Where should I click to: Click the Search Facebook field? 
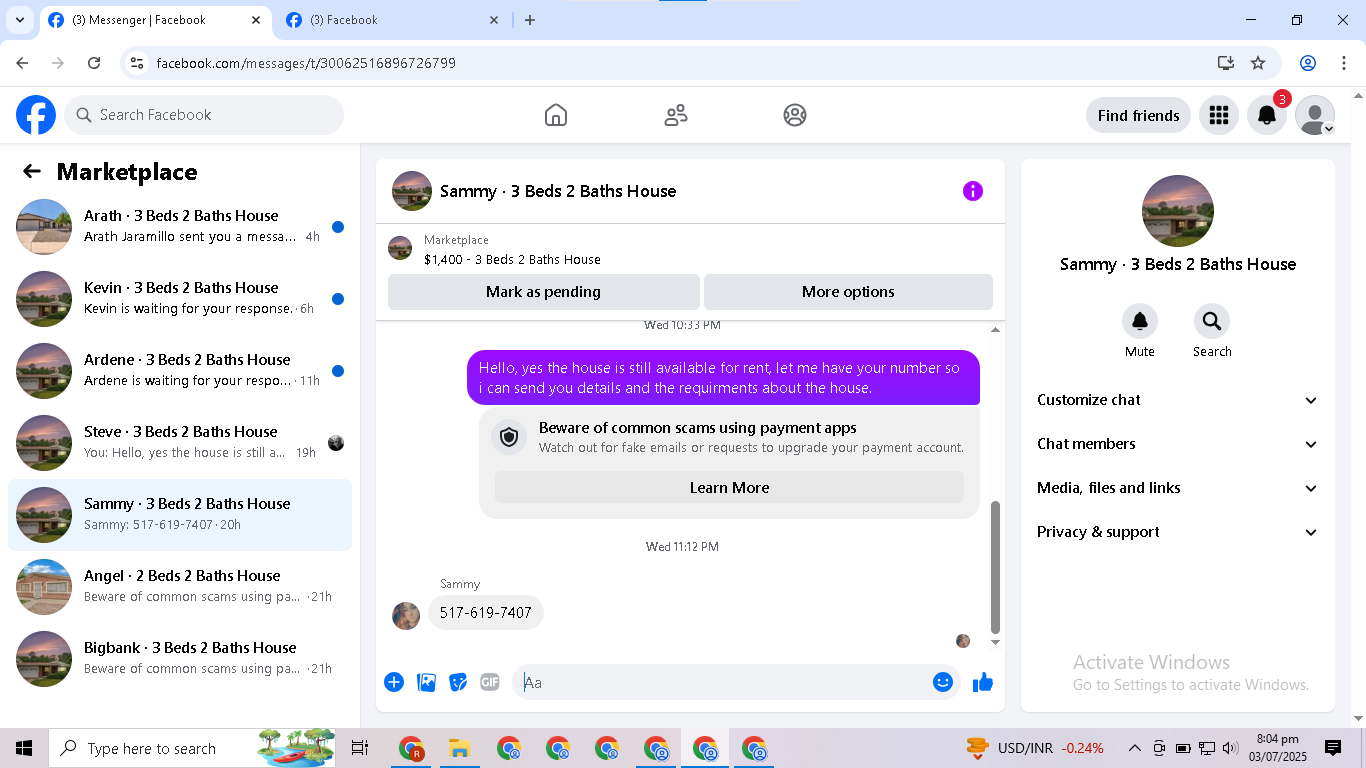click(x=204, y=115)
